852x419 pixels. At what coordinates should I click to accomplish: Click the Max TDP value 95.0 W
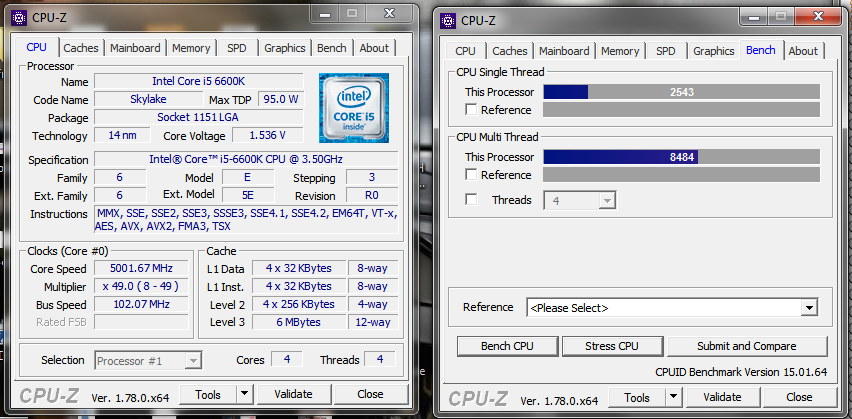coord(281,99)
